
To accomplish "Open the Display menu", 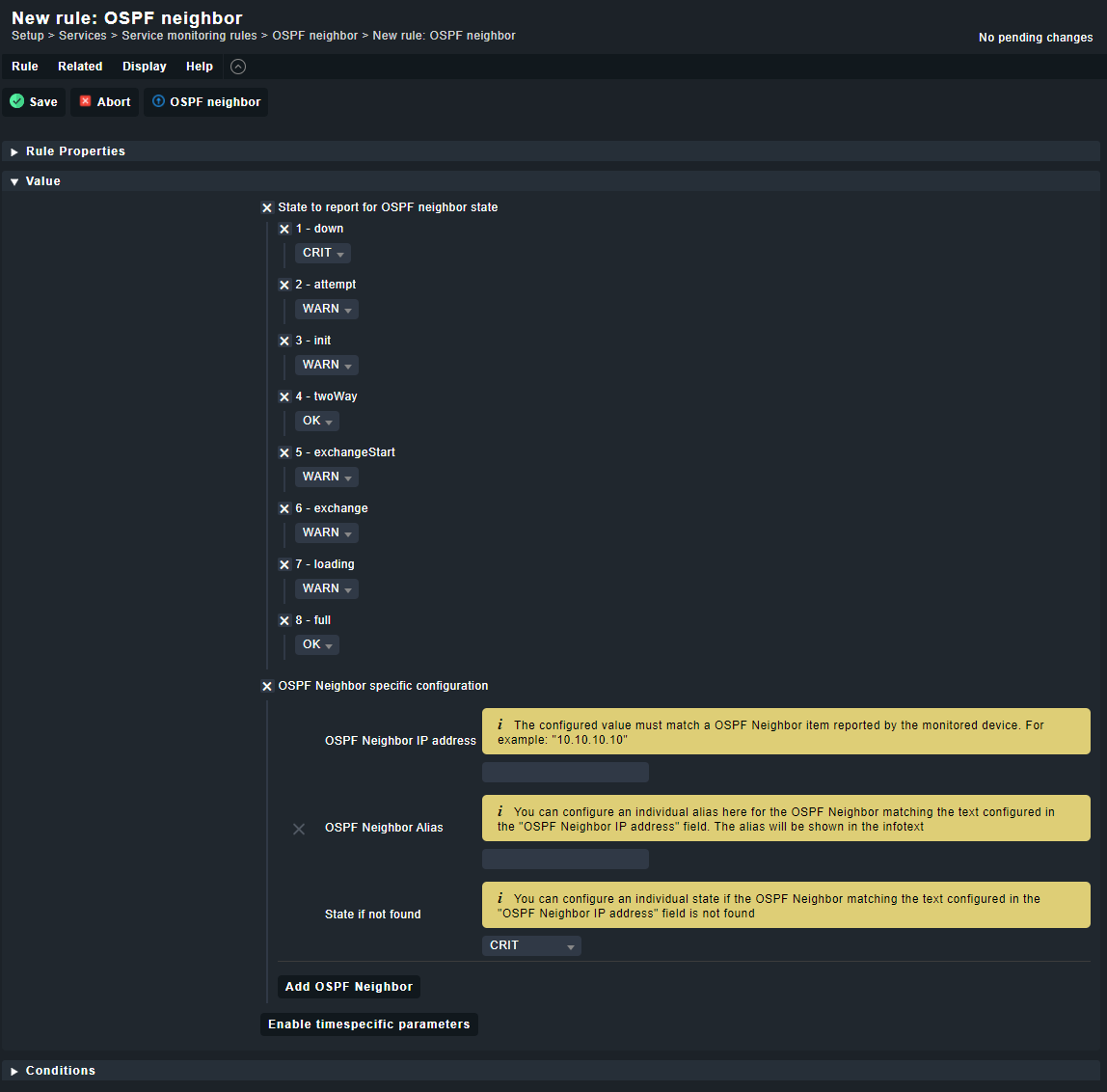I will (x=144, y=67).
